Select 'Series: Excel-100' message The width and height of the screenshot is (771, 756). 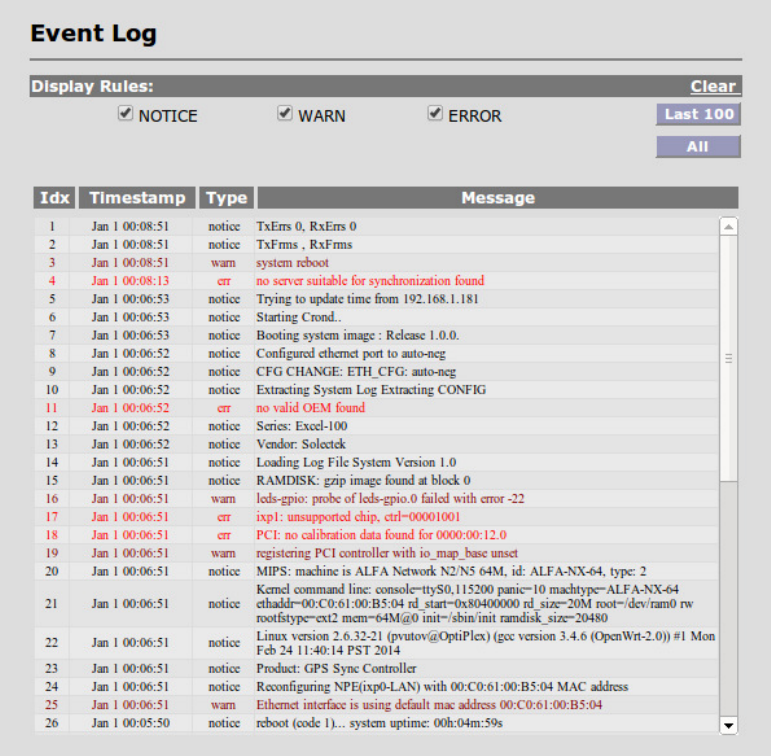point(301,426)
